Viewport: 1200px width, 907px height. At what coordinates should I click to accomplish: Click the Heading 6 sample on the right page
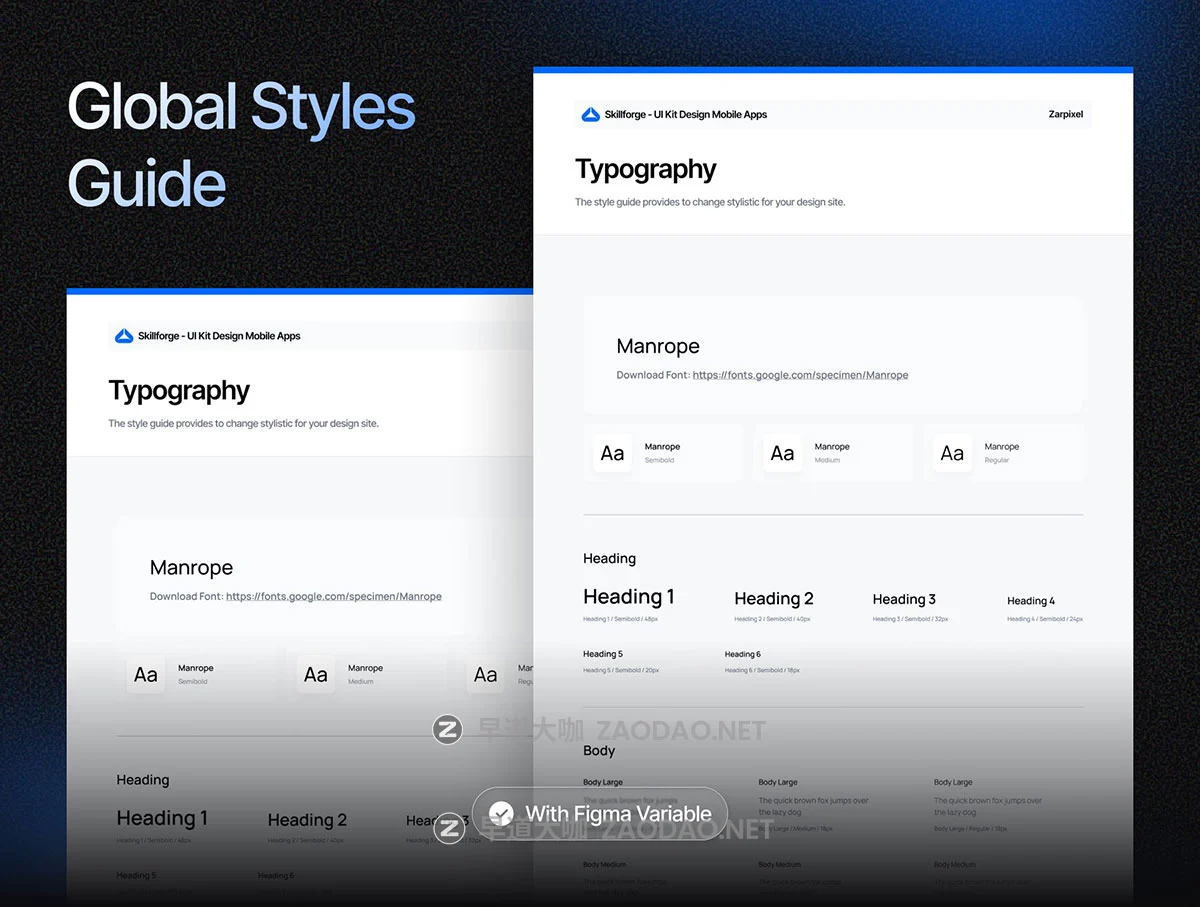point(742,654)
